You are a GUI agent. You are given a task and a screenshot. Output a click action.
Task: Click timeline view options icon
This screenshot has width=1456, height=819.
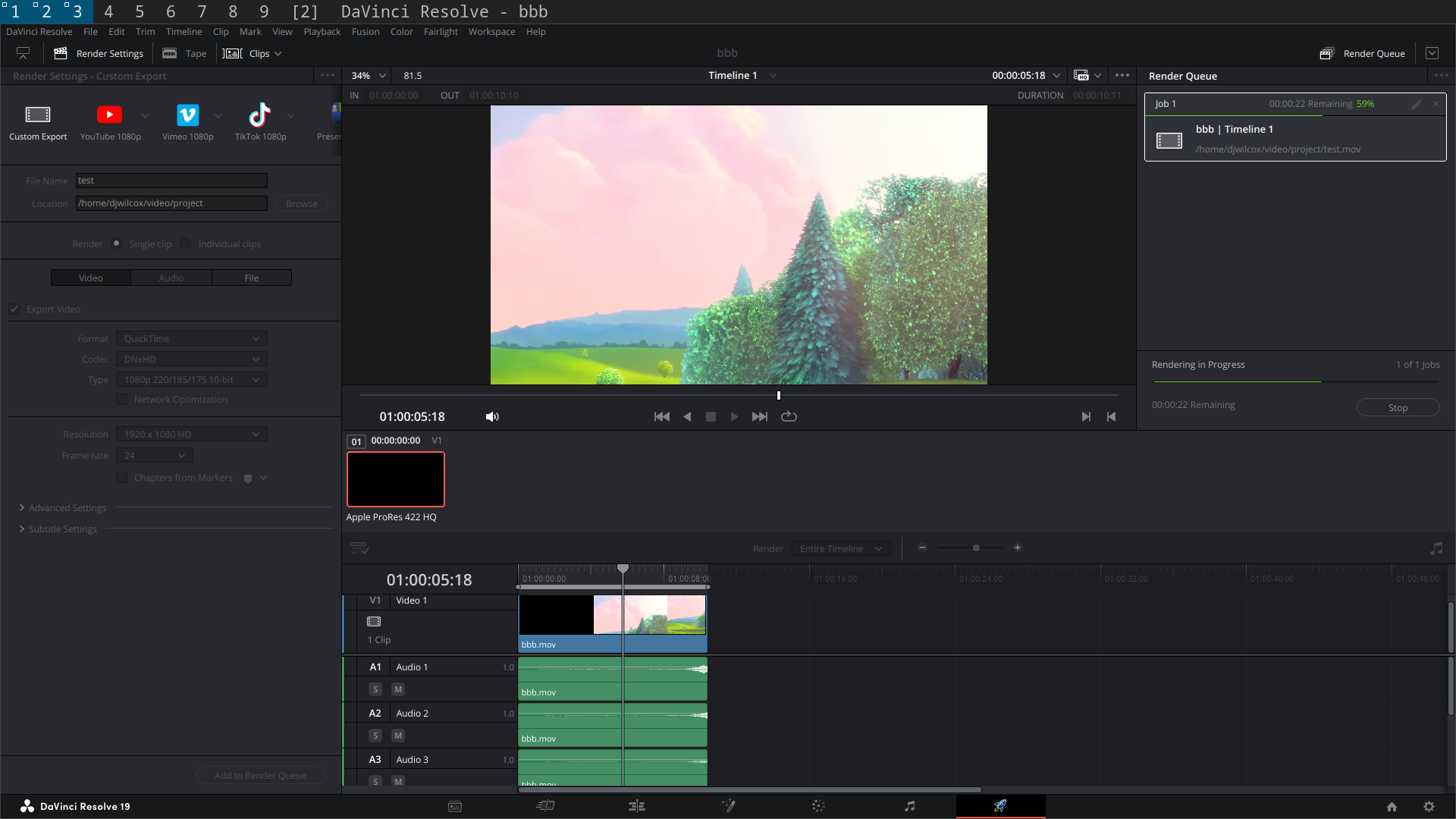click(359, 548)
